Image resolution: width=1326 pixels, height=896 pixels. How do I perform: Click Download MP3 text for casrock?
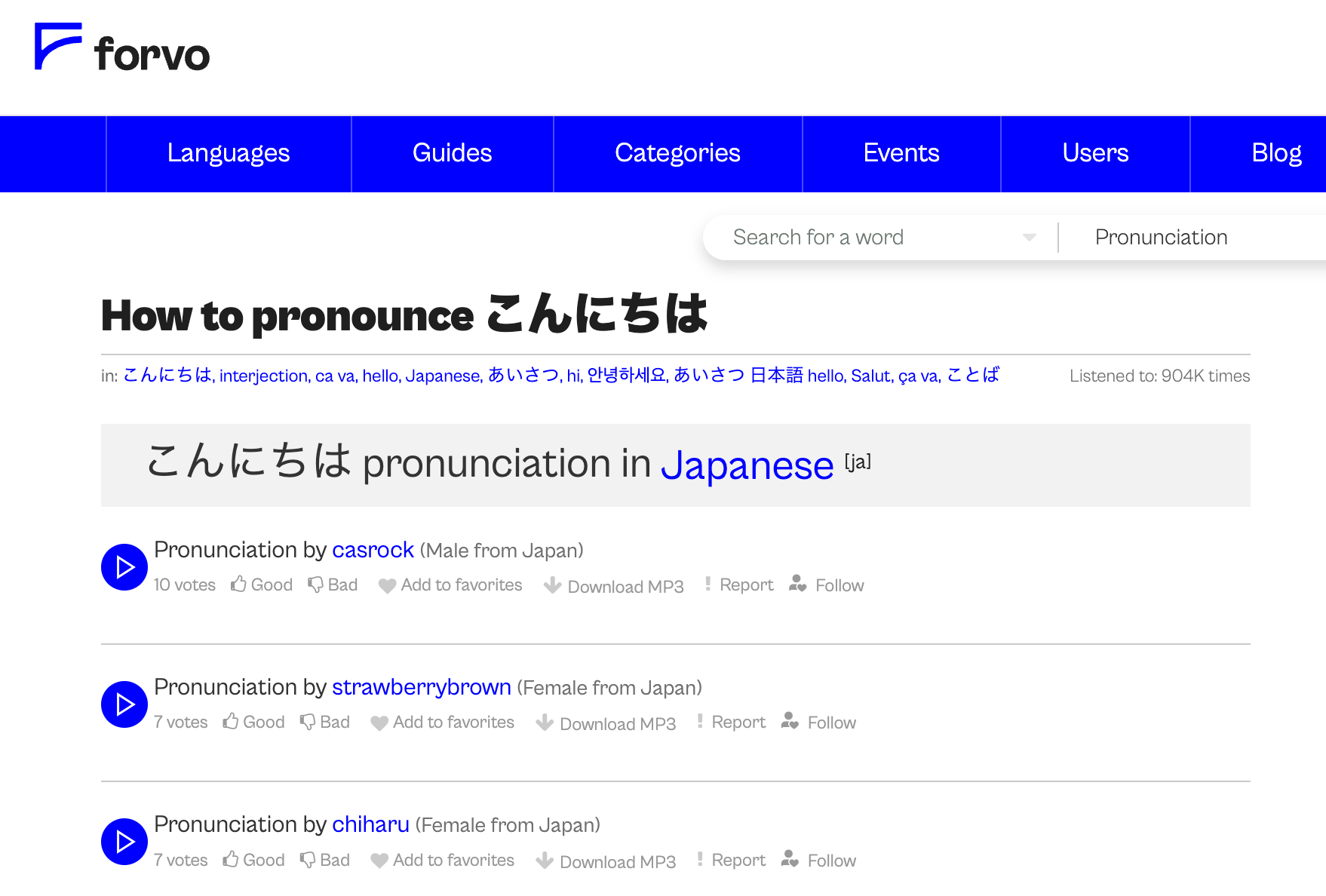[x=625, y=586]
